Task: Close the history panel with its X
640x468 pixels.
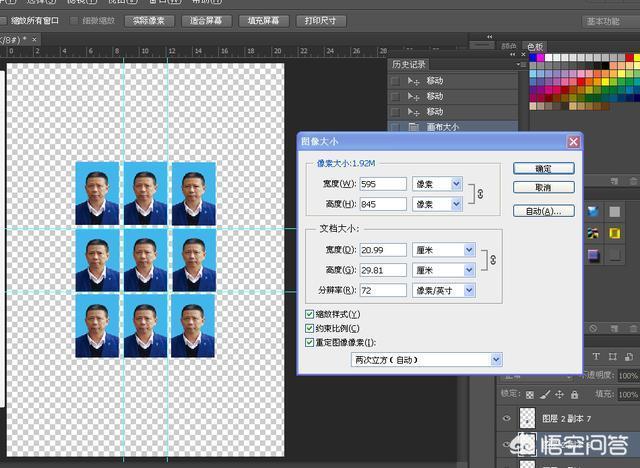Action: pyautogui.click(x=524, y=54)
